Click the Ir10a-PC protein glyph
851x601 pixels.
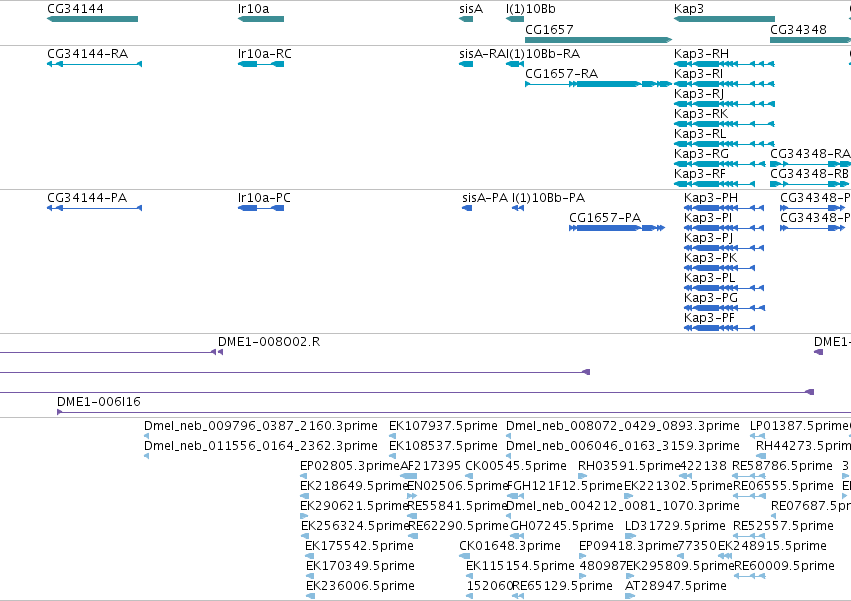click(261, 208)
